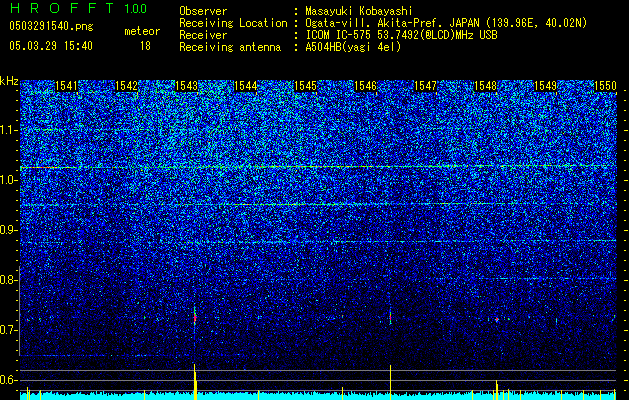Click the meteor echo at 15:46 in spectrogram

pos(390,318)
